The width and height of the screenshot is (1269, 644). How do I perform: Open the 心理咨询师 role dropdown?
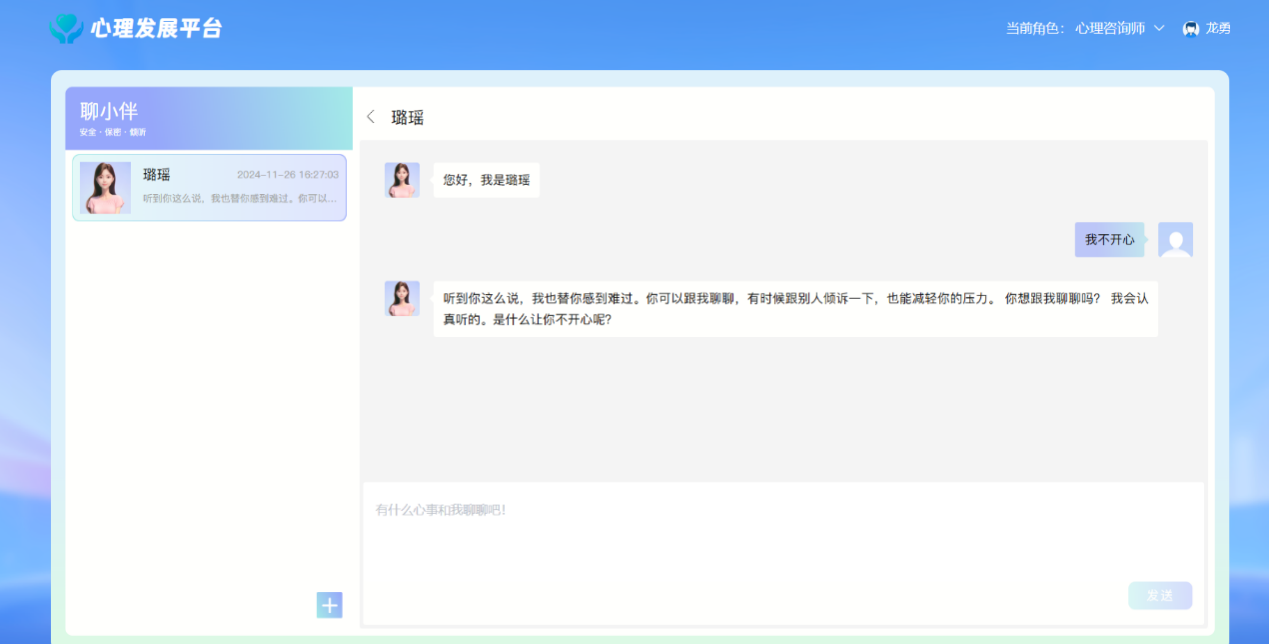coord(1120,28)
